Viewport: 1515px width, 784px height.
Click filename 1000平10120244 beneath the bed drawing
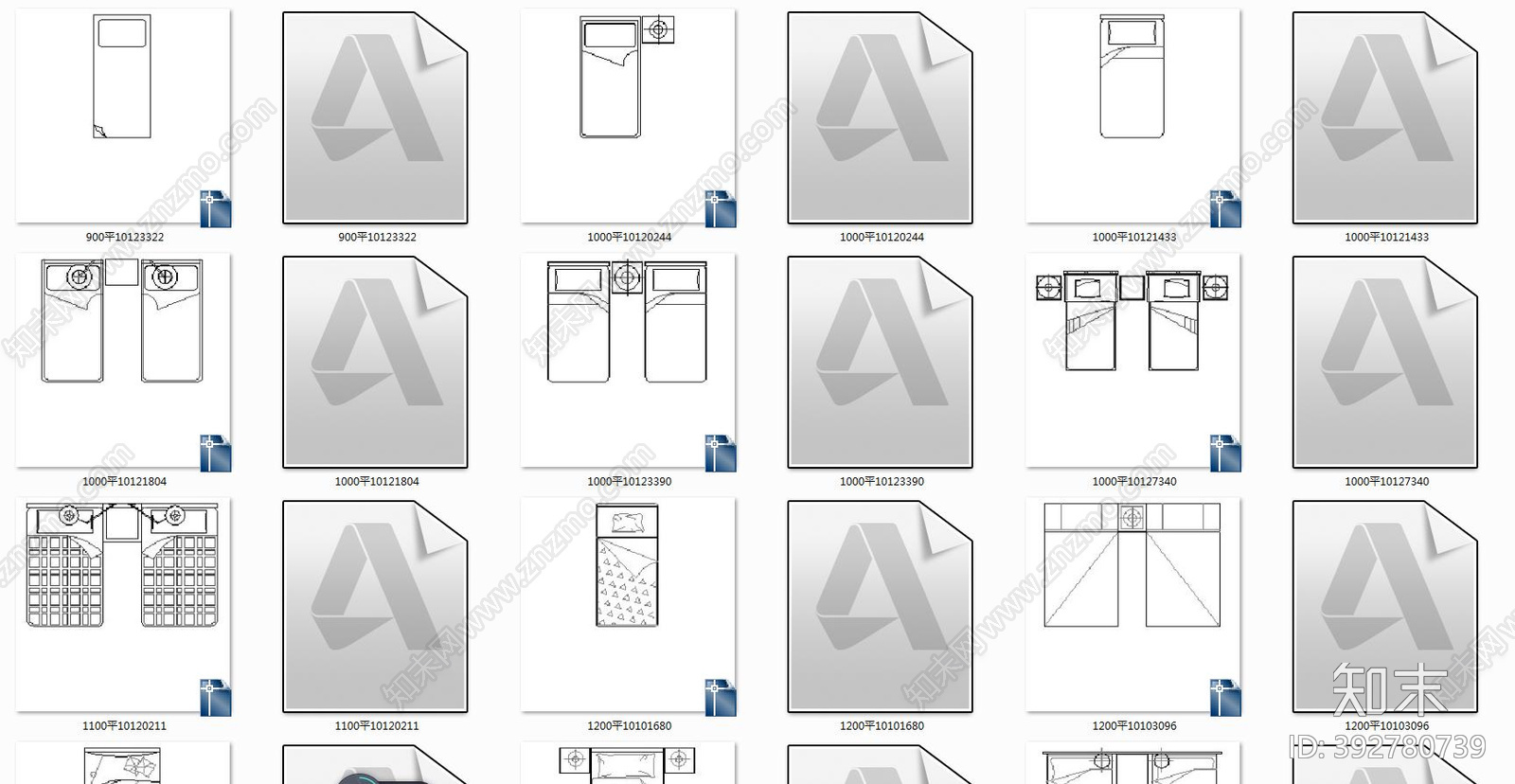tap(630, 237)
